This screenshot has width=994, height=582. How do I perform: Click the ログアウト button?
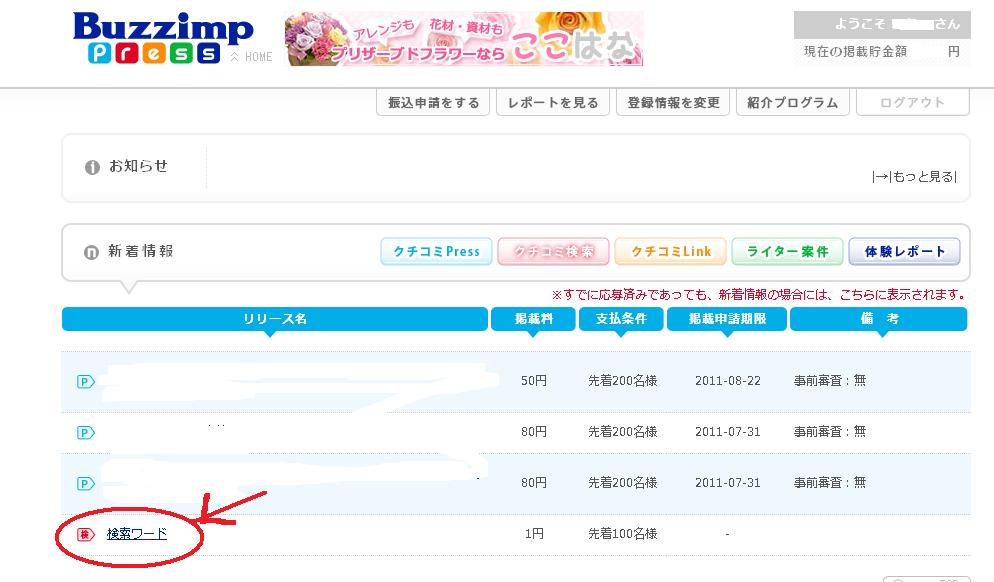pos(912,103)
